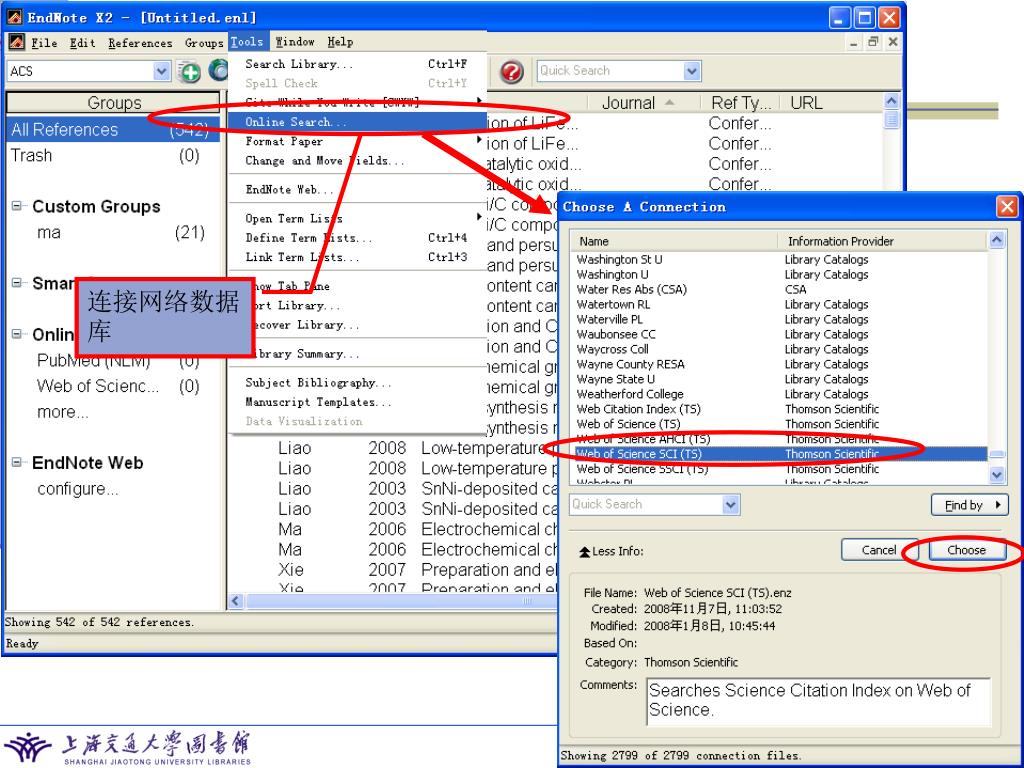Click more... under Online Search

(x=63, y=412)
